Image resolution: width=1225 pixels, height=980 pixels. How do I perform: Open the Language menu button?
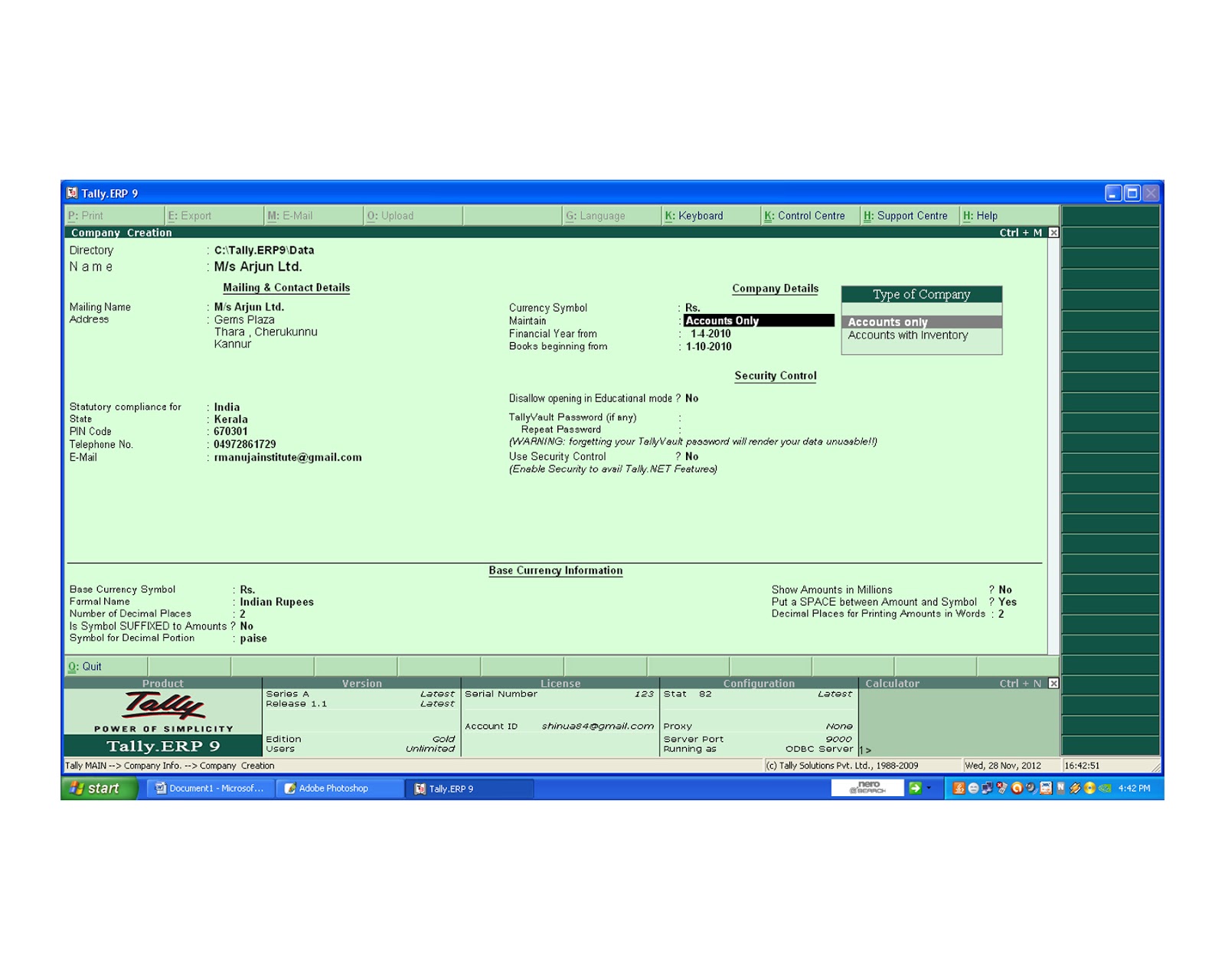(612, 216)
